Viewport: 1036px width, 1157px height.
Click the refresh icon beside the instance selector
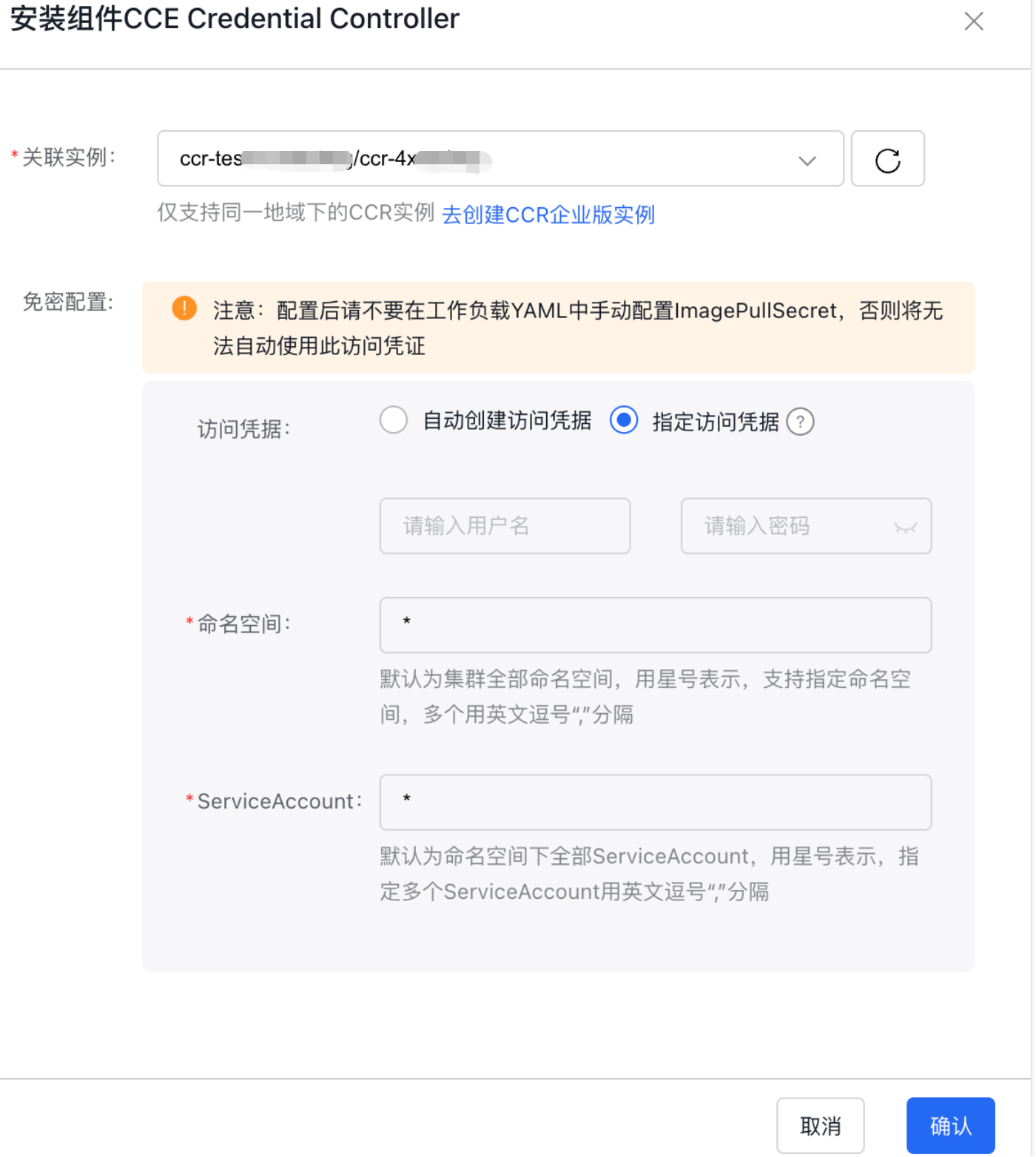tap(887, 159)
